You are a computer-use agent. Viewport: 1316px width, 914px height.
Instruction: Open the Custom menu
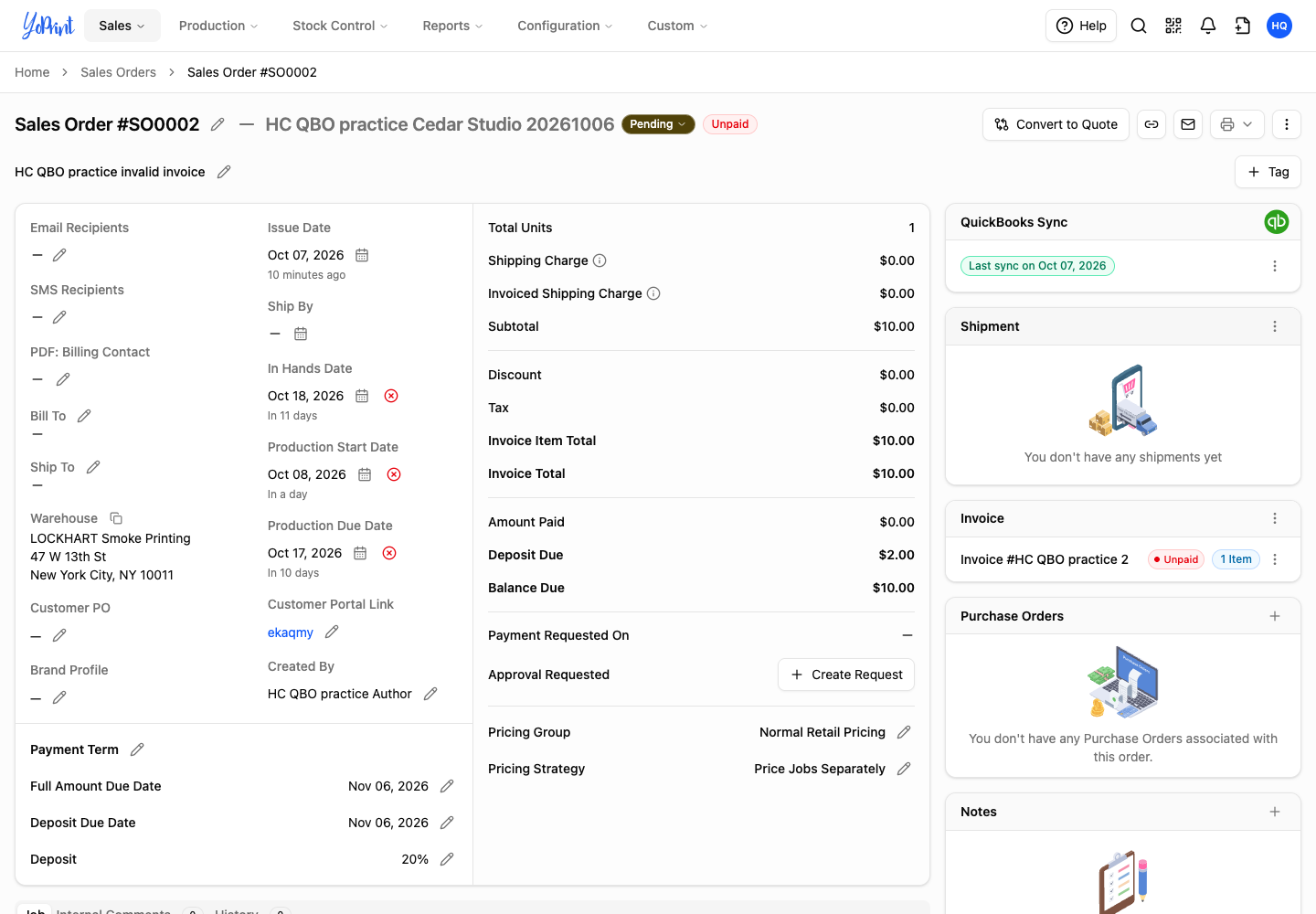pyautogui.click(x=677, y=26)
